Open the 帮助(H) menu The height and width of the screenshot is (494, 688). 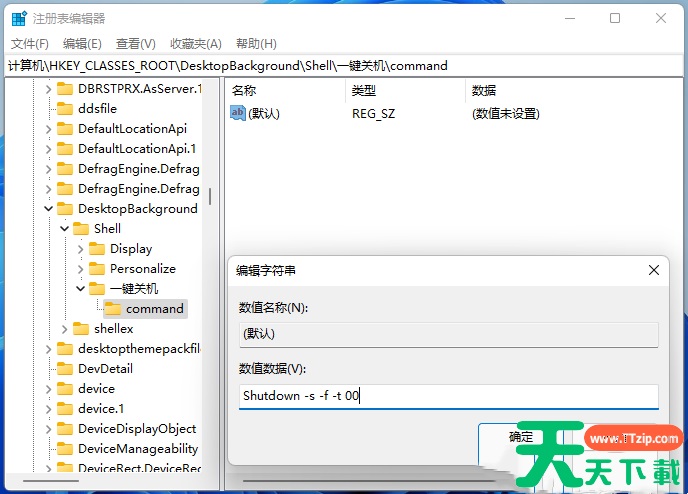click(x=256, y=44)
